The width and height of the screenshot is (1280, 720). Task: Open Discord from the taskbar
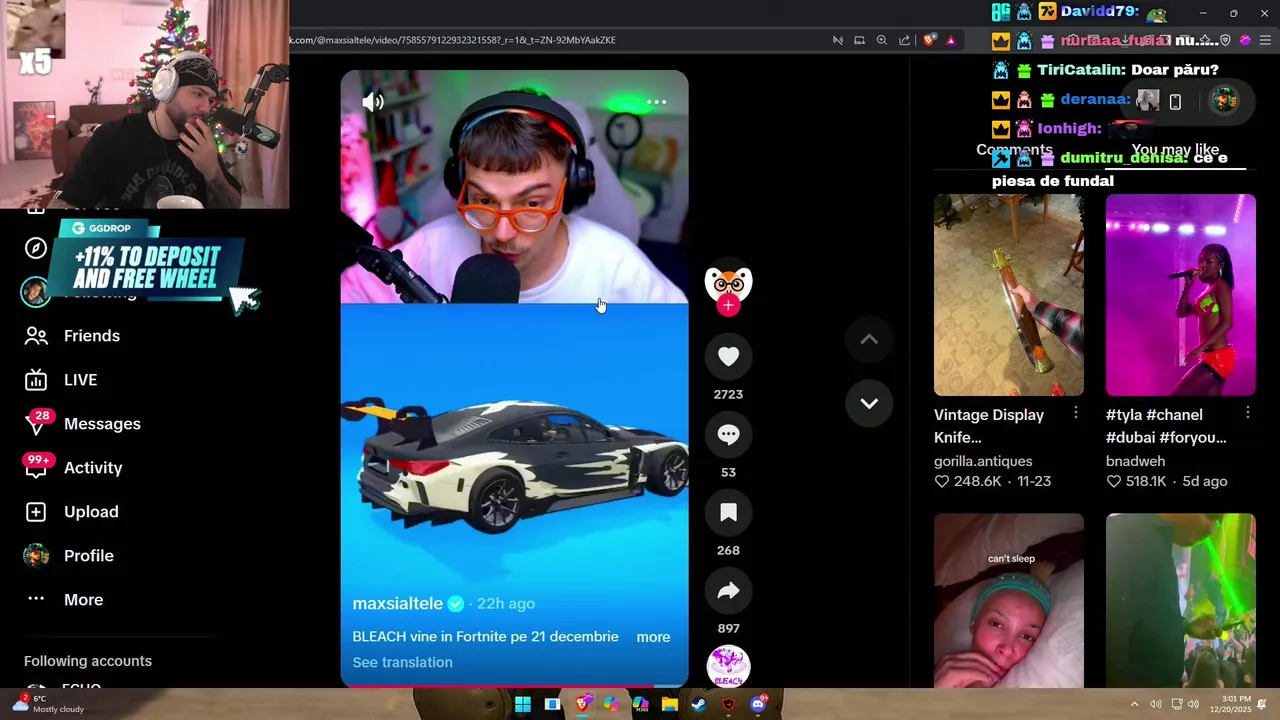[x=758, y=704]
